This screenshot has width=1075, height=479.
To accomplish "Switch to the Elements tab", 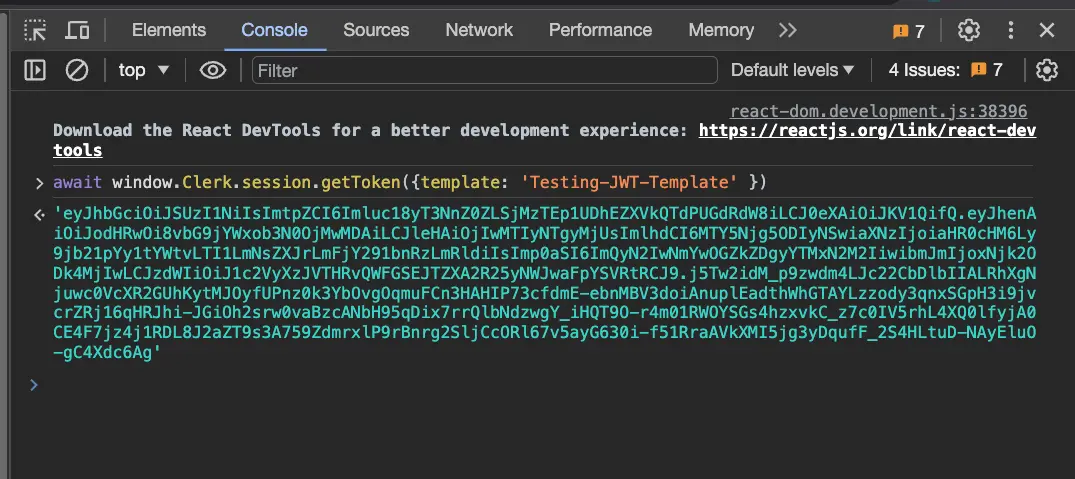I will click(168, 30).
